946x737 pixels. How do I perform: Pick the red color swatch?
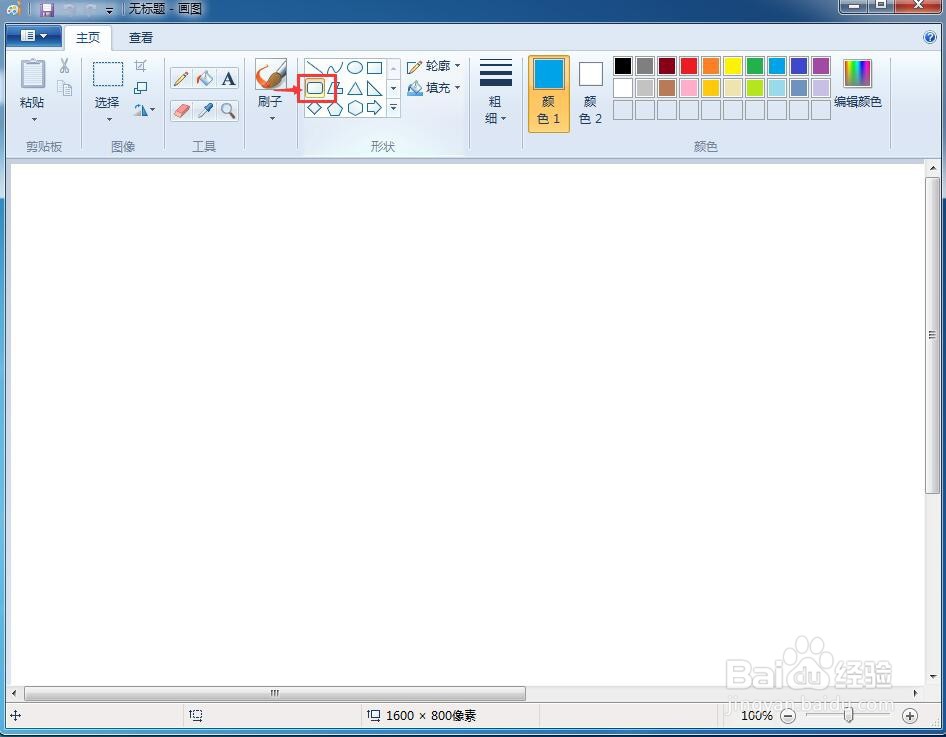click(689, 66)
